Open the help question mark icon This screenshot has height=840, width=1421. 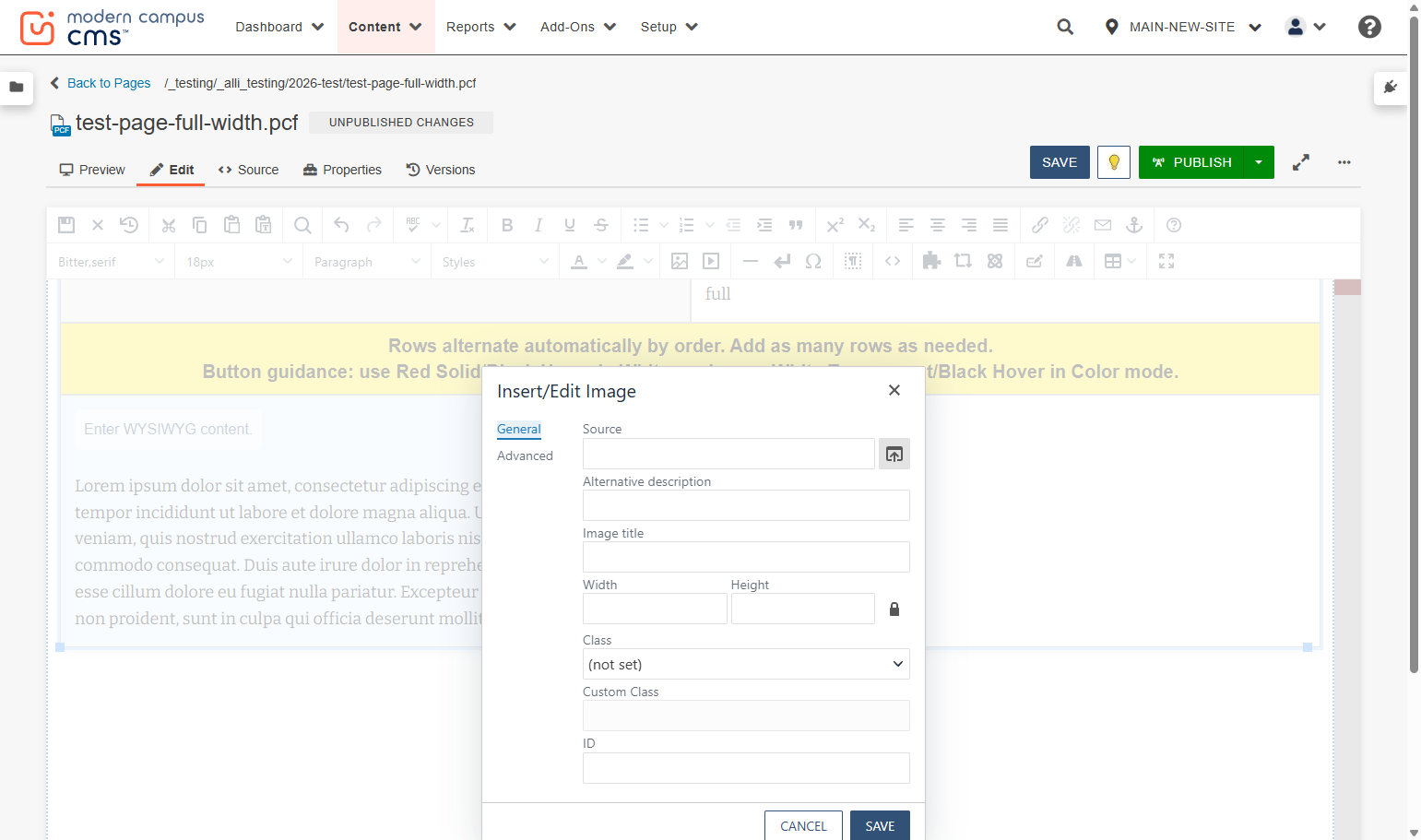1369,27
